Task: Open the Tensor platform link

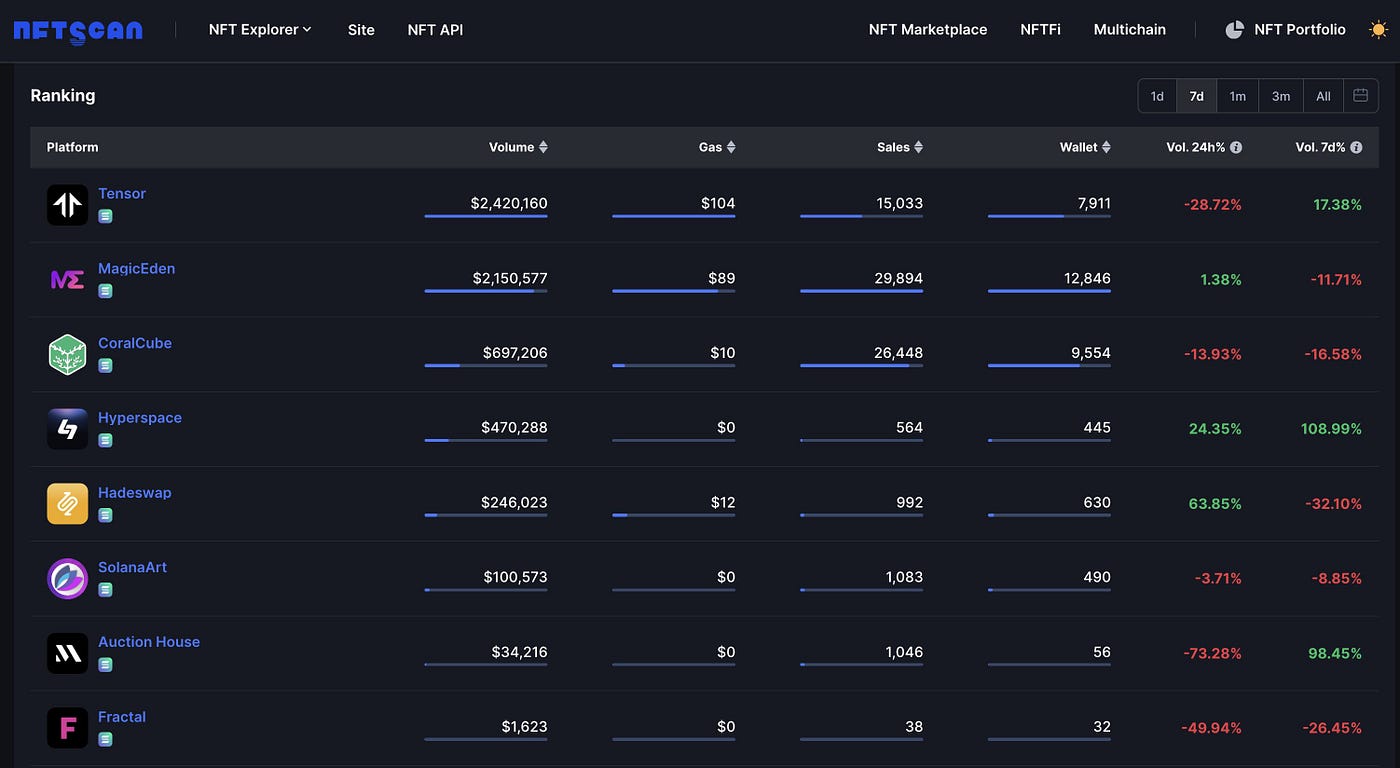Action: point(122,193)
